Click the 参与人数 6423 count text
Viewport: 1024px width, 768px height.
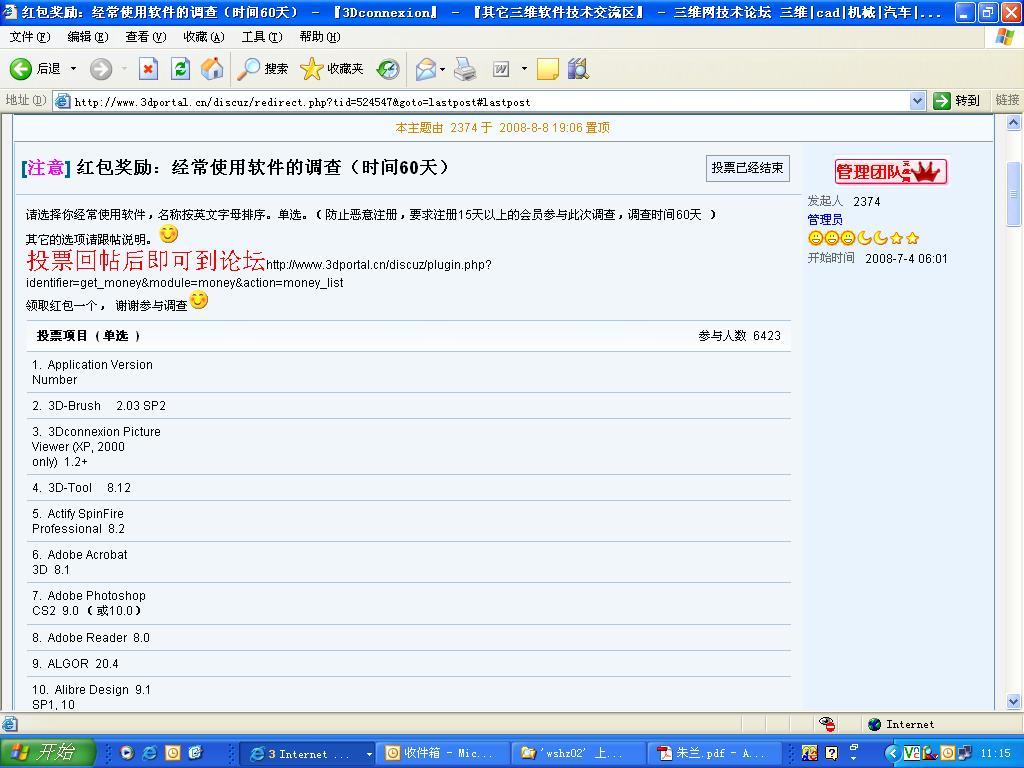[x=739, y=336]
